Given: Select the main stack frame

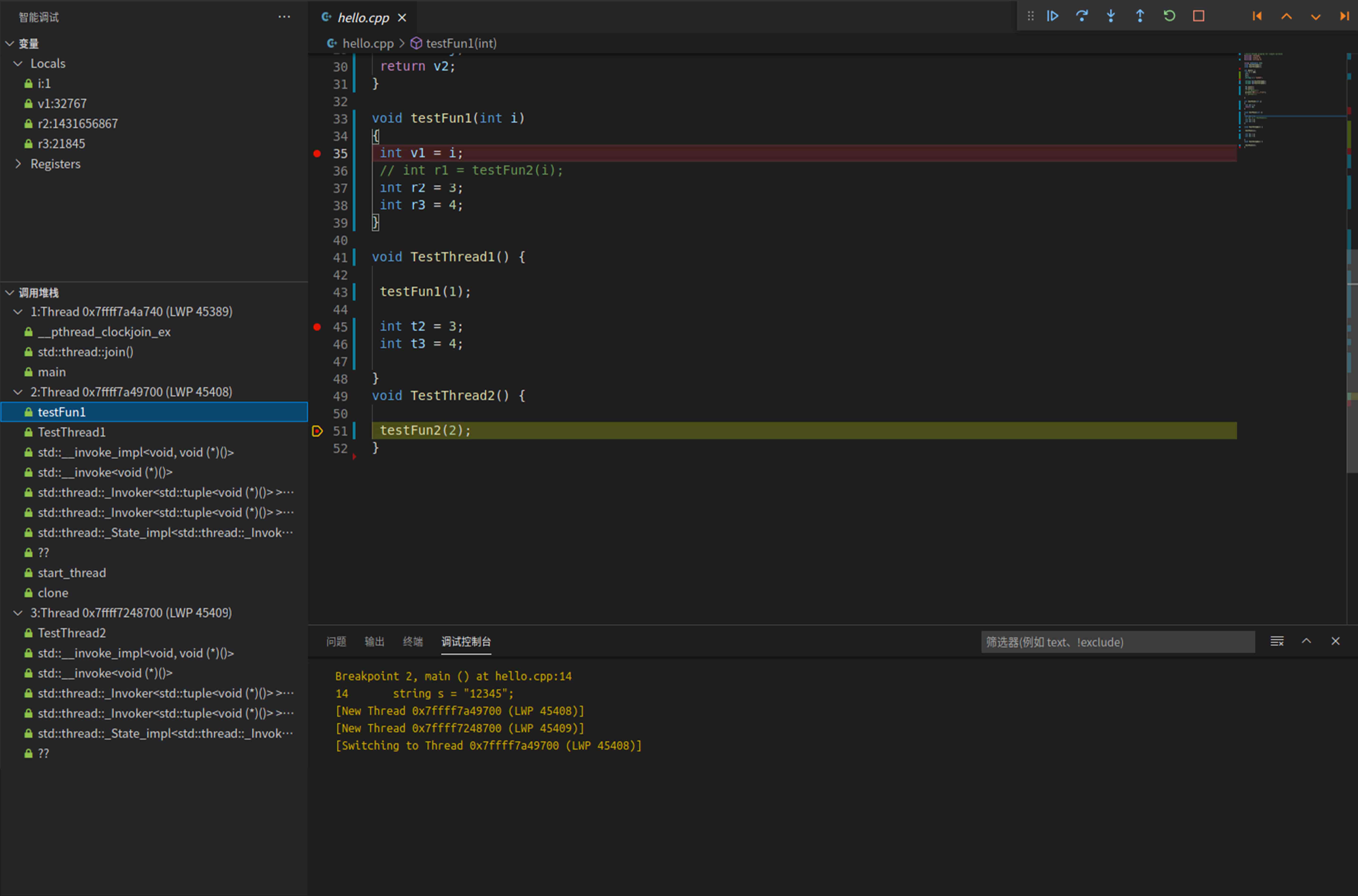Looking at the screenshot, I should point(154,372).
